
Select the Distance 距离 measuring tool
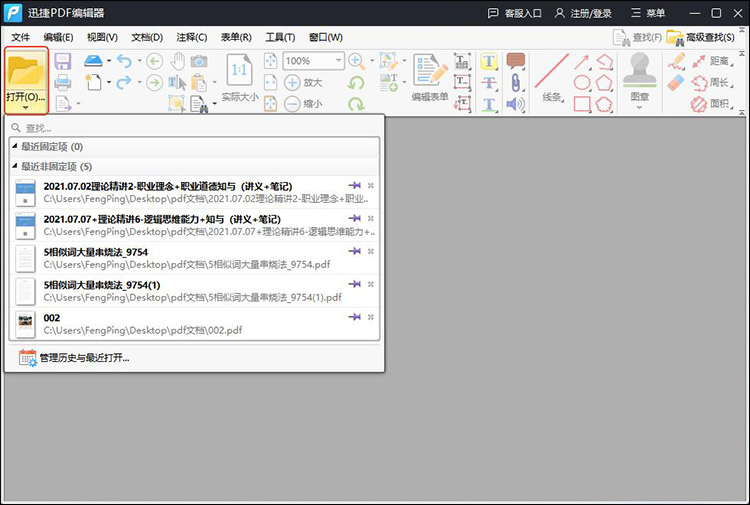tap(712, 61)
